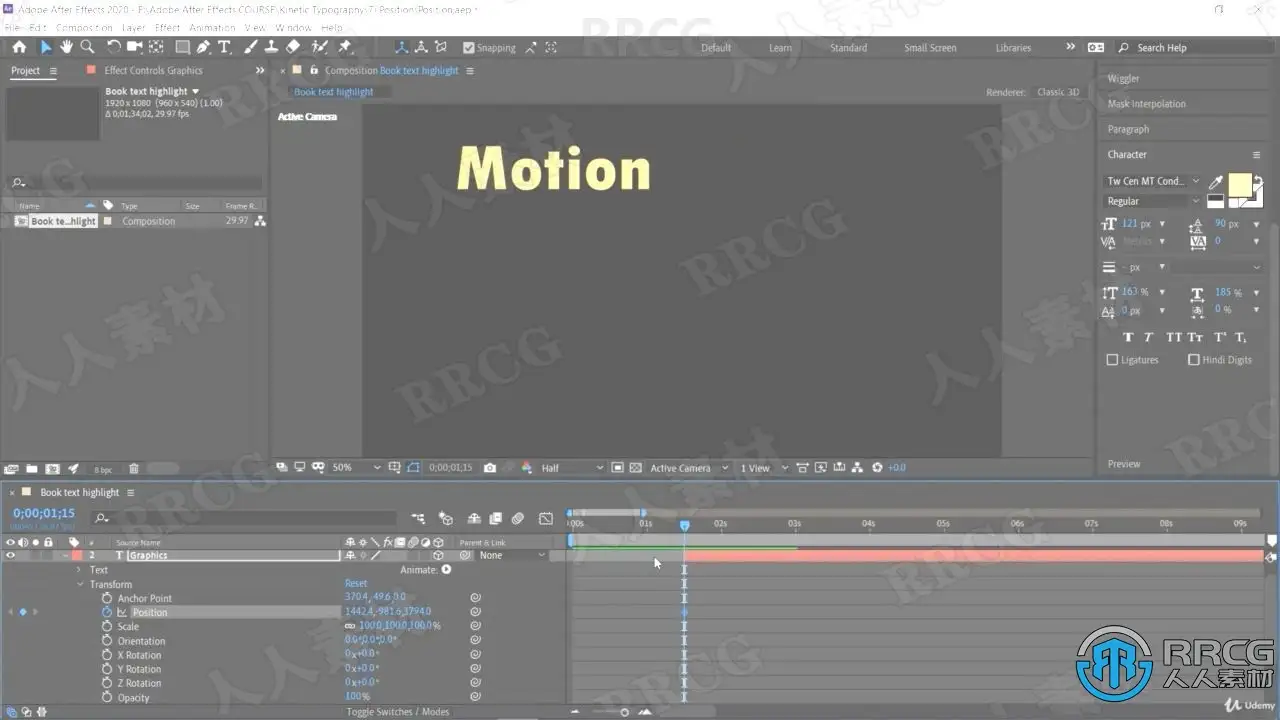Screen dimensions: 1280x720
Task: Take a snapshot with camera icon
Action: pyautogui.click(x=489, y=467)
